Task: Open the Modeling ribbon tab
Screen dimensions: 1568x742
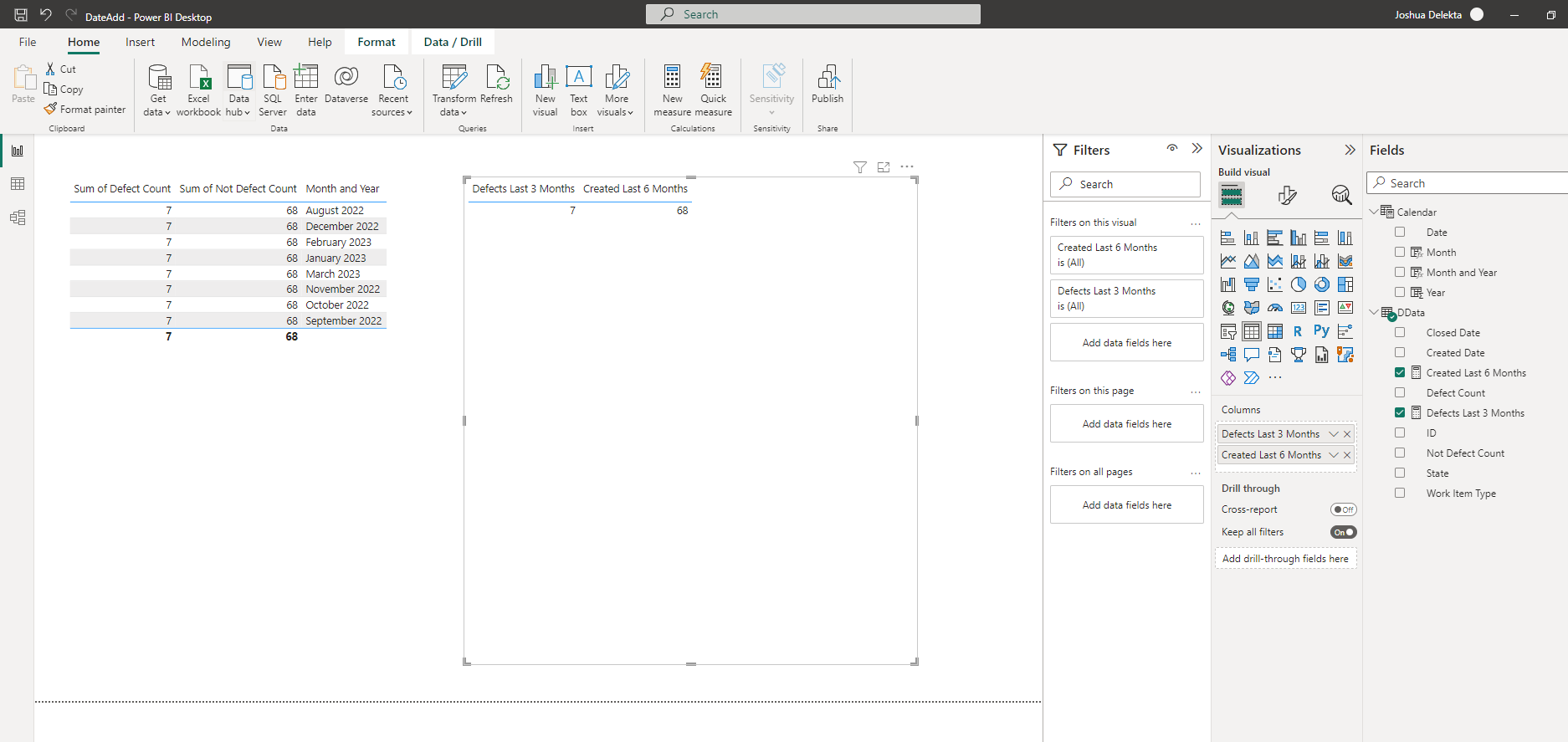Action: 206,42
